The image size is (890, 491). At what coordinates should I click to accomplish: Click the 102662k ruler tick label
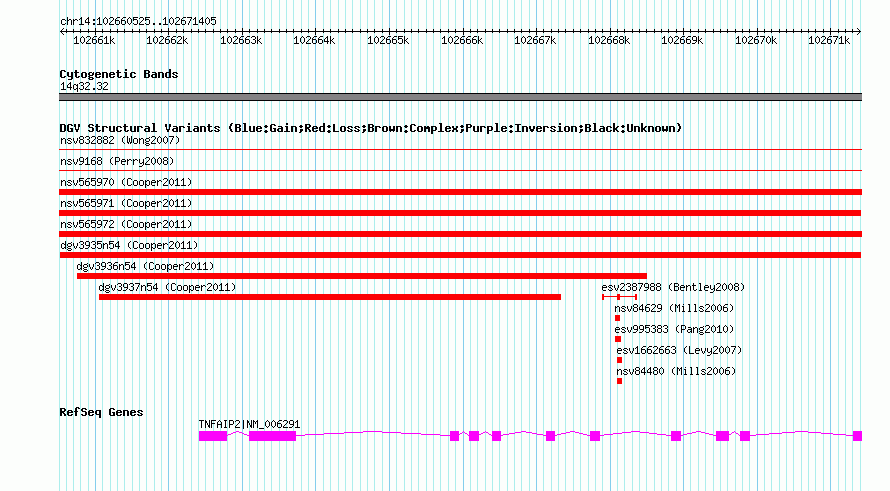[167, 40]
